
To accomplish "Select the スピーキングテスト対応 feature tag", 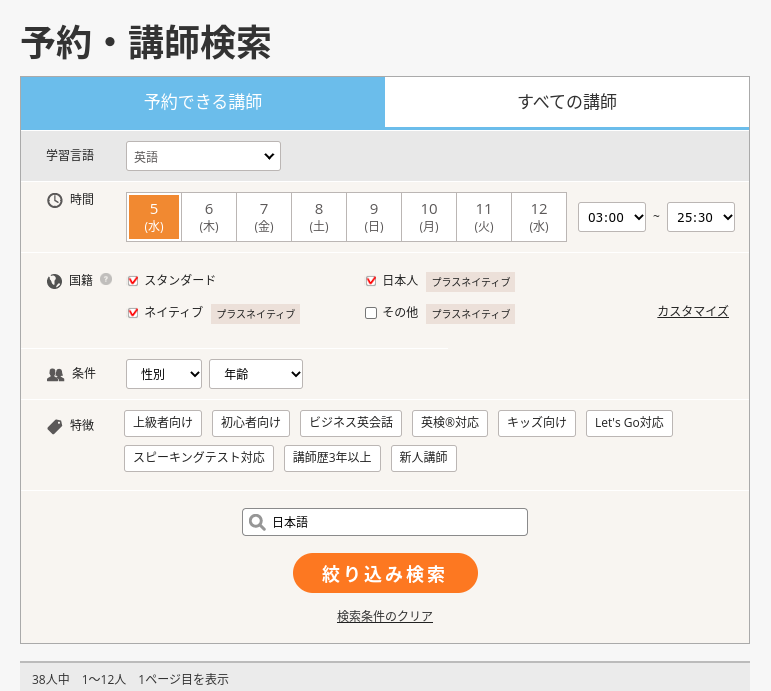I will pyautogui.click(x=199, y=458).
